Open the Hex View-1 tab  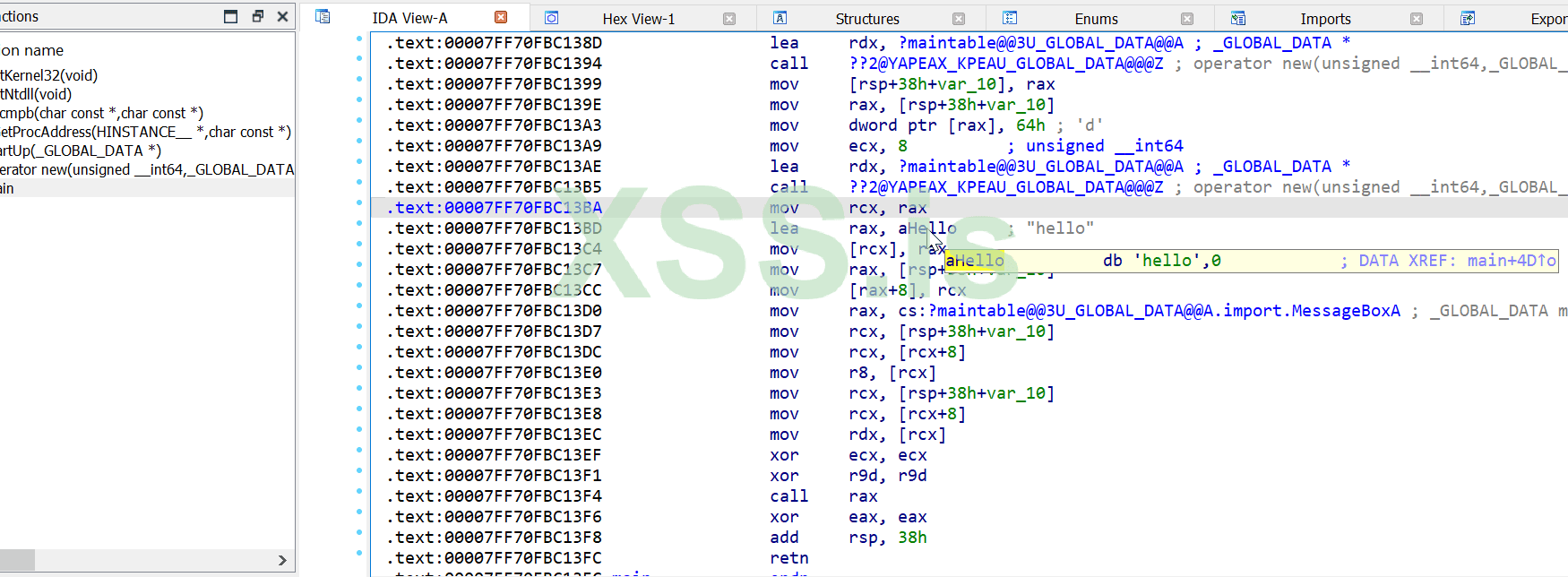tap(638, 19)
